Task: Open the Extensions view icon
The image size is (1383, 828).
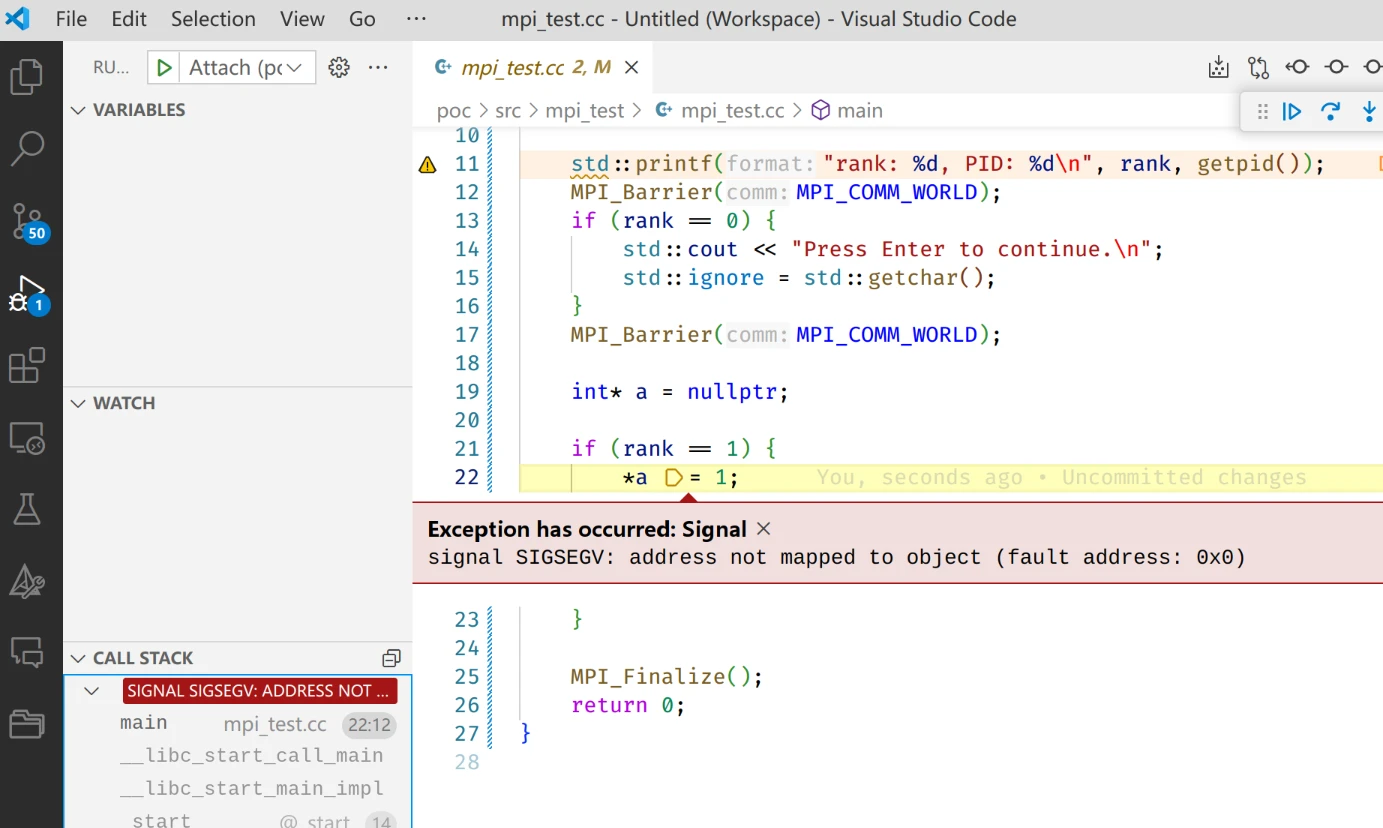Action: pyautogui.click(x=27, y=366)
